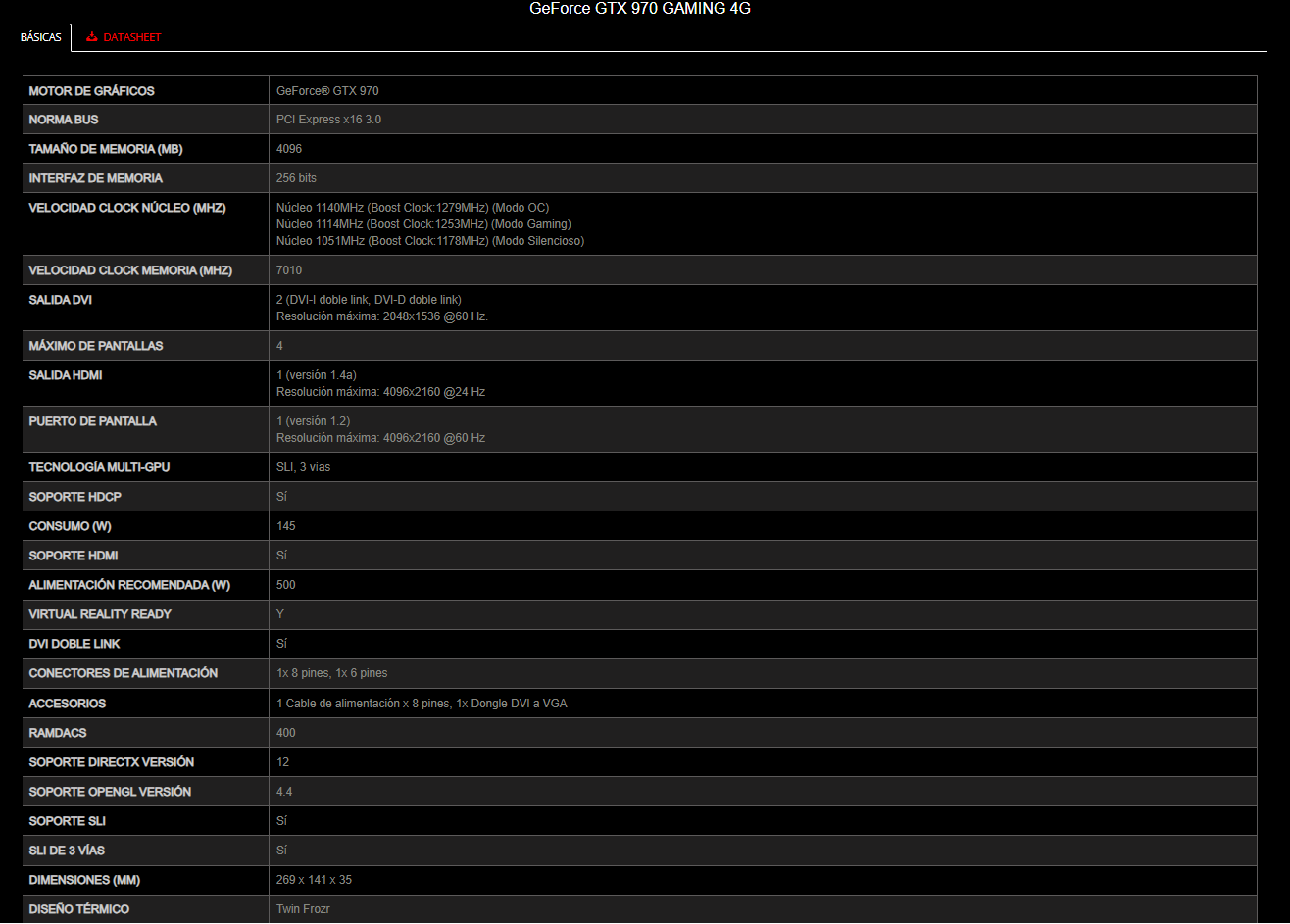Image resolution: width=1290 pixels, height=924 pixels.
Task: Select the 4096 memory size value
Action: pos(289,149)
